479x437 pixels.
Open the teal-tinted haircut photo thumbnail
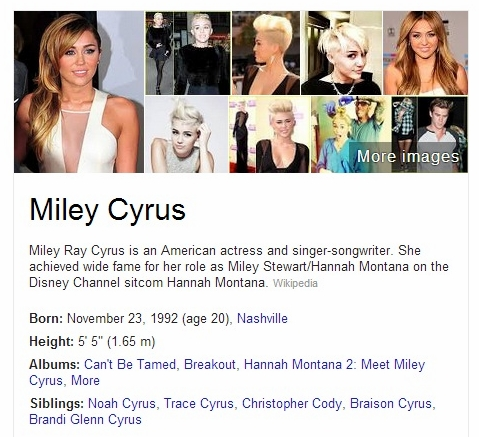(x=351, y=135)
